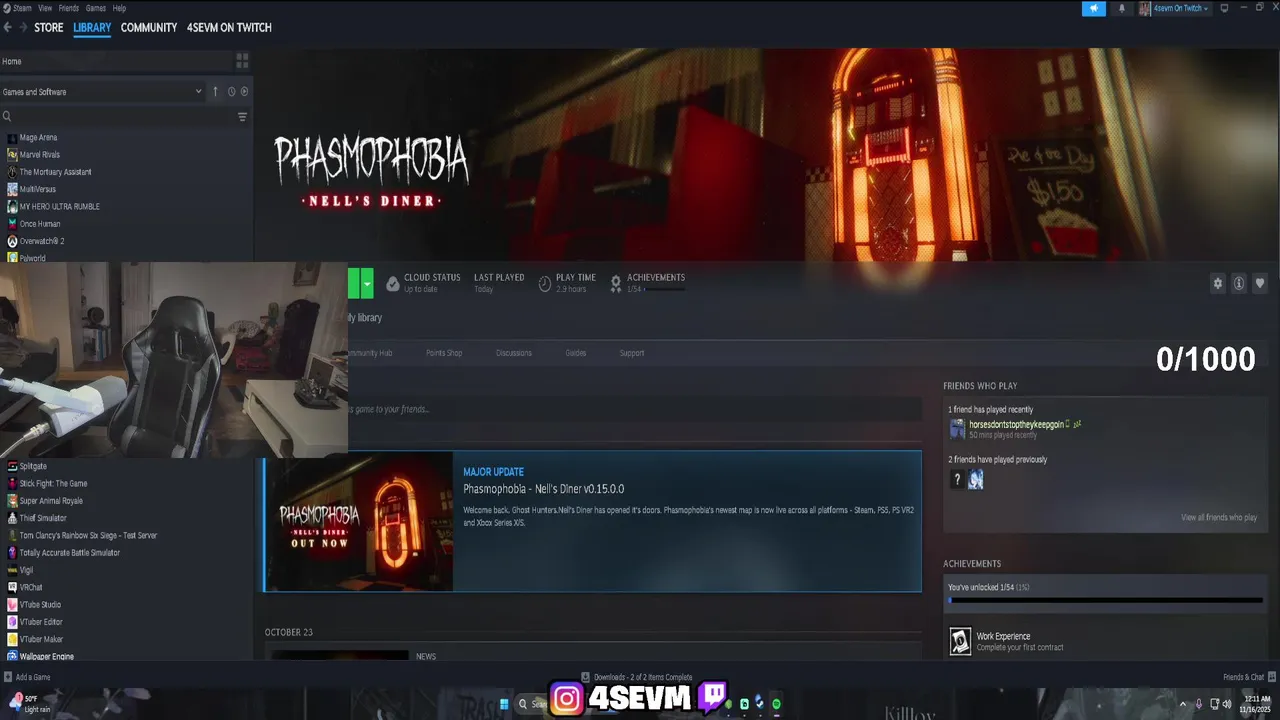Open the announcements megaphone icon
This screenshot has width=1280, height=720.
[1094, 8]
